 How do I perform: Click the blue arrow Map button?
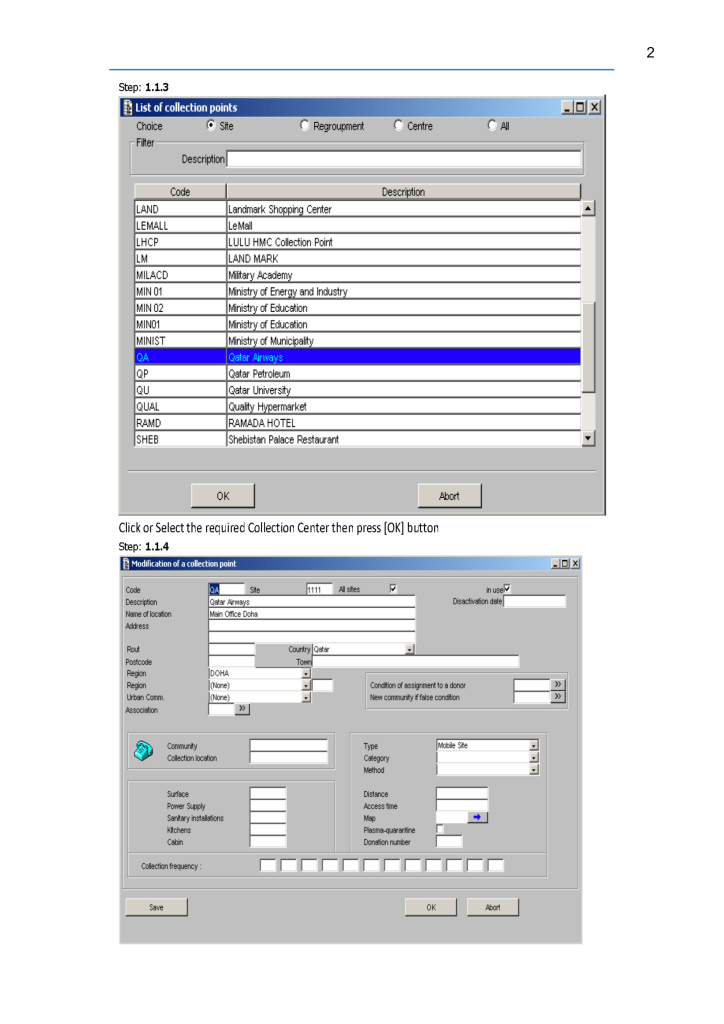(x=478, y=817)
